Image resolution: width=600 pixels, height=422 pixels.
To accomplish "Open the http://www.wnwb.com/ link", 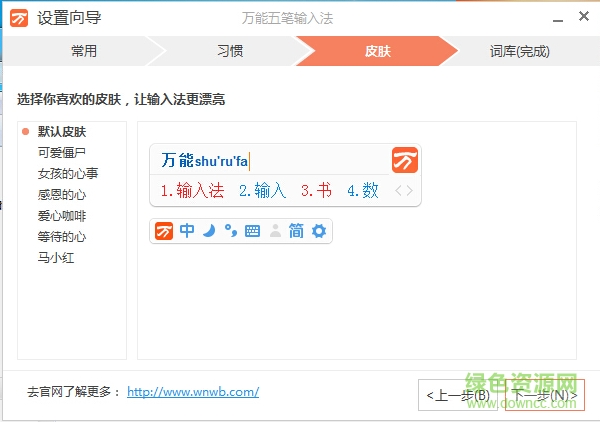I will [193, 392].
